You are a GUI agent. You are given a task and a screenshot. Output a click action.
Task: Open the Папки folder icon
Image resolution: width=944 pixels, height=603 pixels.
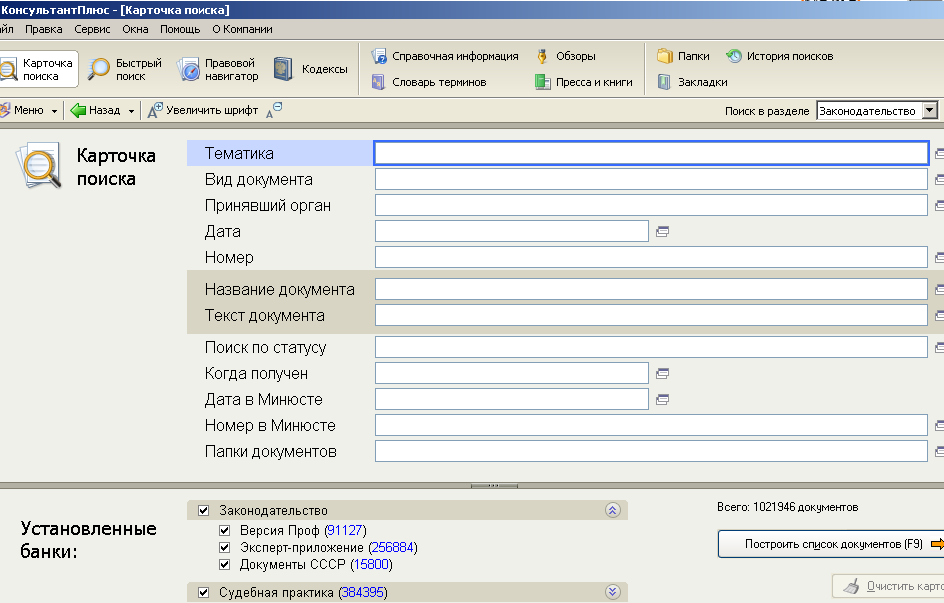click(665, 56)
